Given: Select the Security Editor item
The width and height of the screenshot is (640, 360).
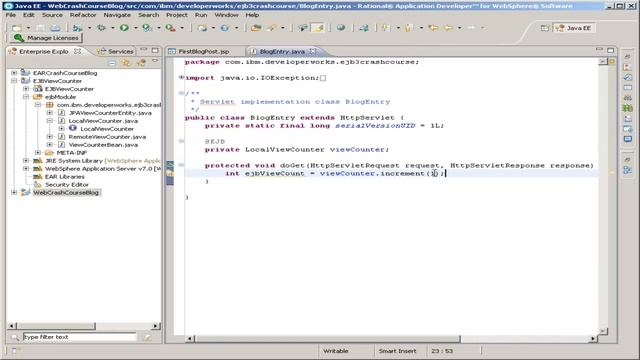Looking at the screenshot, I should point(67,184).
